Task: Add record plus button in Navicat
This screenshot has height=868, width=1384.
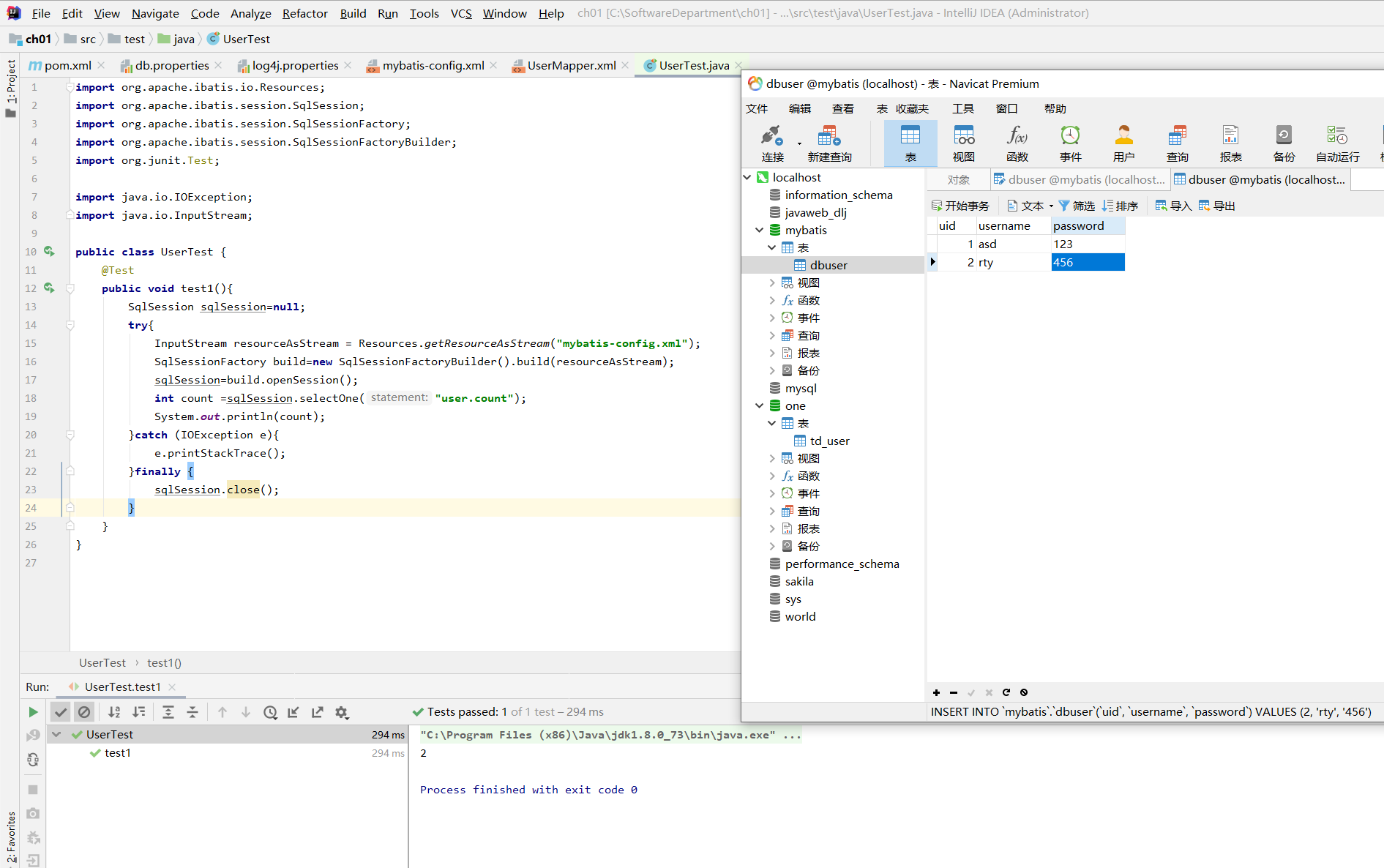Action: pos(936,692)
